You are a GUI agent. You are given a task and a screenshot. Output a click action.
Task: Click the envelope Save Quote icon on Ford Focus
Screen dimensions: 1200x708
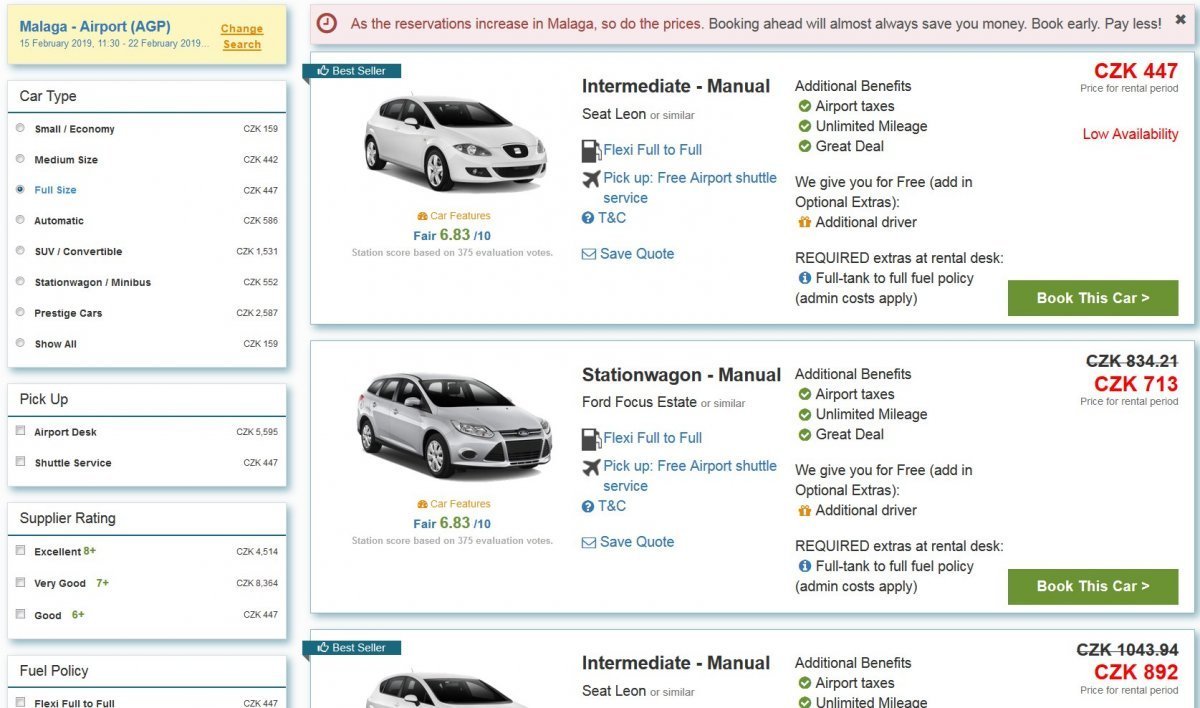[589, 543]
